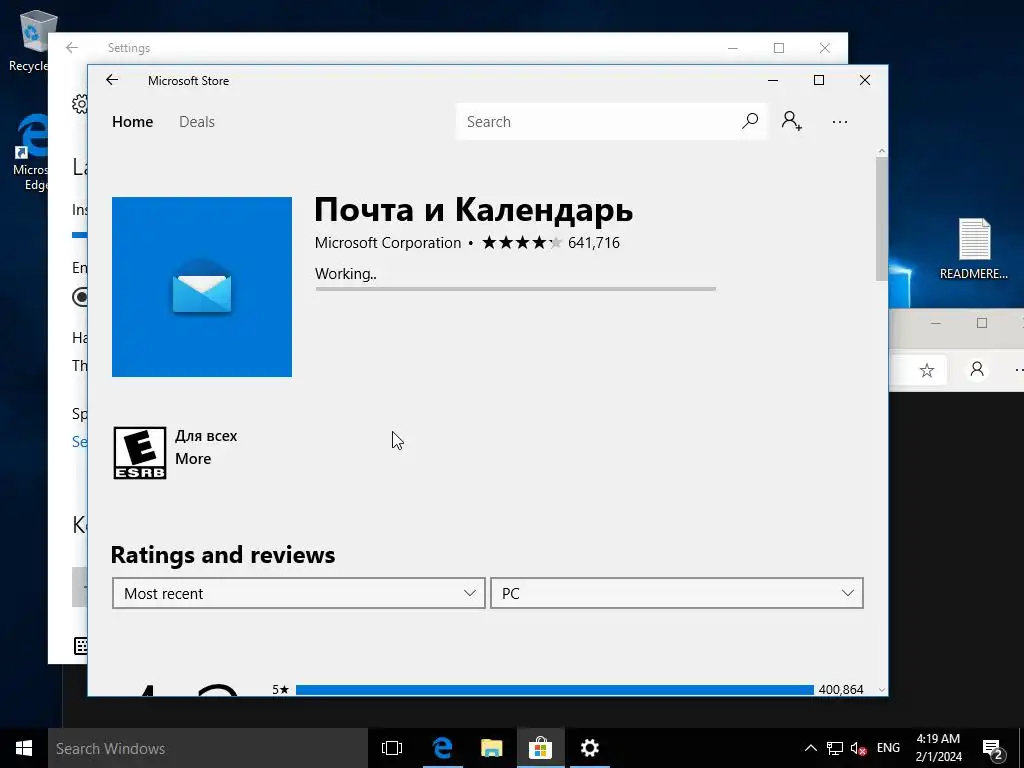Open the Home tab in Microsoft Store
The width and height of the screenshot is (1024, 768).
click(133, 121)
